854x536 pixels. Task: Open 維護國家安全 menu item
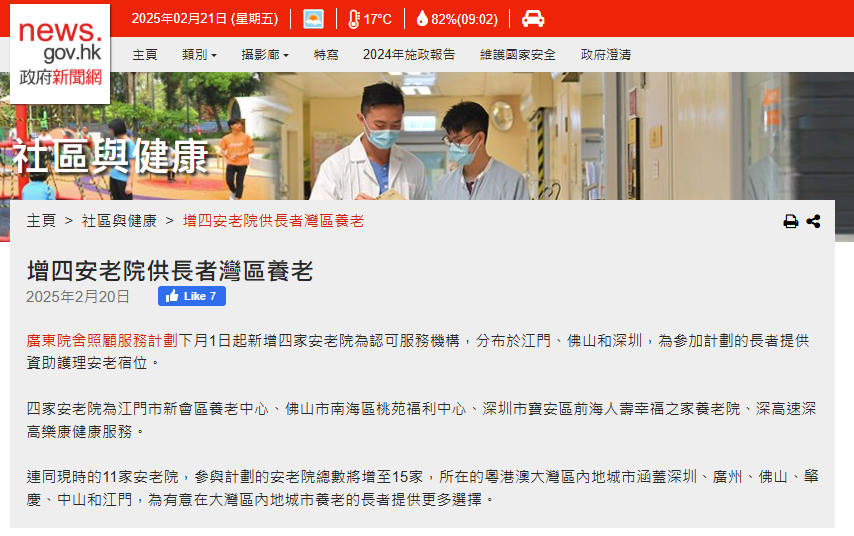pos(518,55)
